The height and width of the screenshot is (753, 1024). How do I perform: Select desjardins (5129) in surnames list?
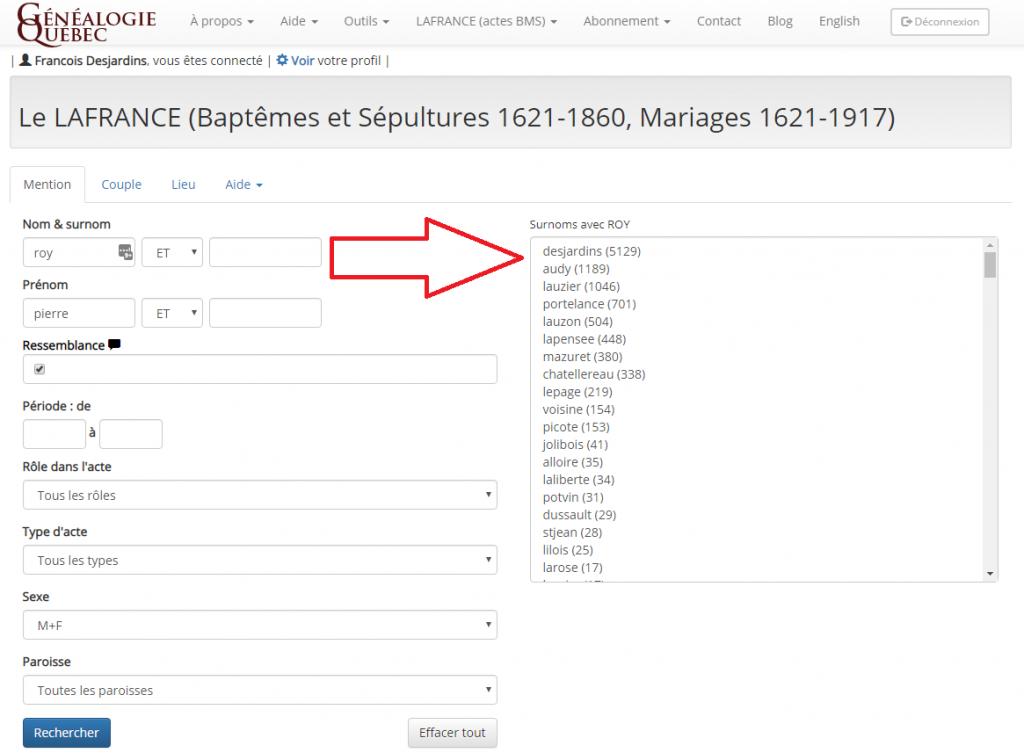[592, 251]
